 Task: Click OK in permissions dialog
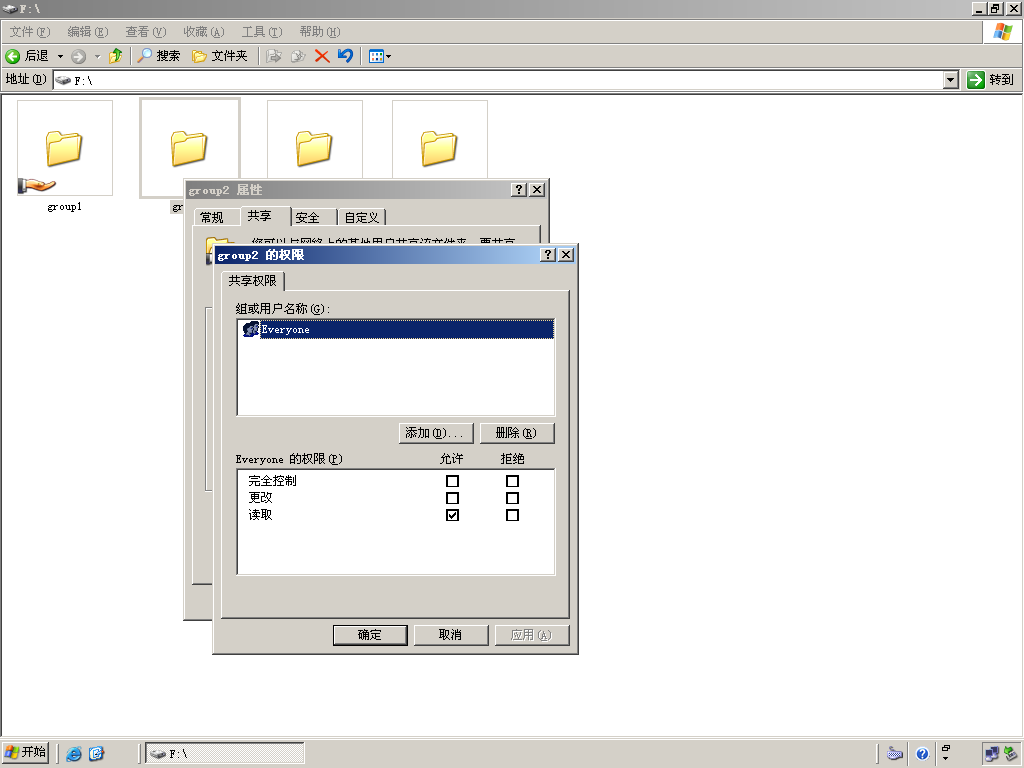[370, 635]
